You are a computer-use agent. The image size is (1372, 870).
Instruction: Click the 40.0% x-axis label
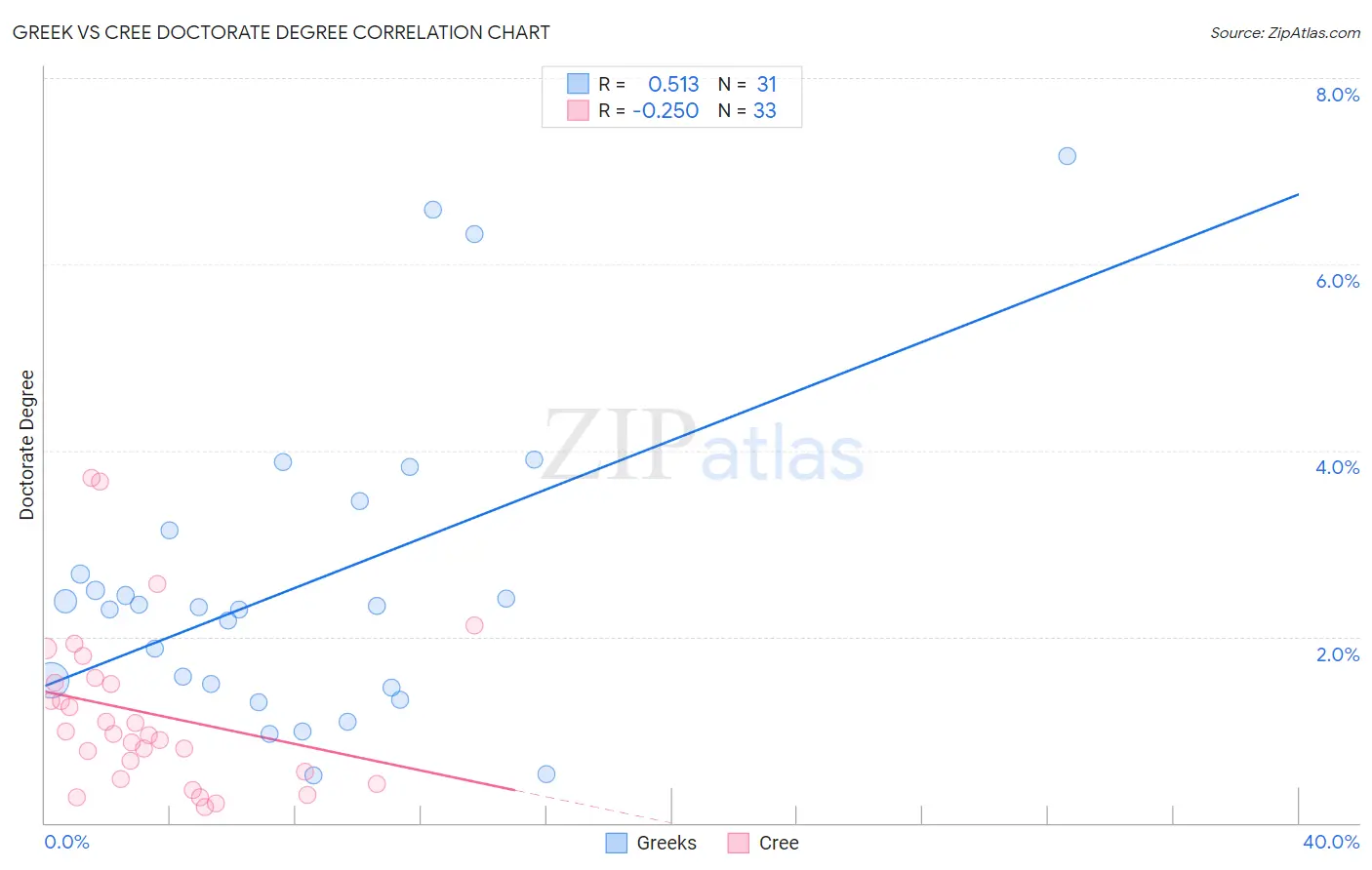pos(1331,842)
